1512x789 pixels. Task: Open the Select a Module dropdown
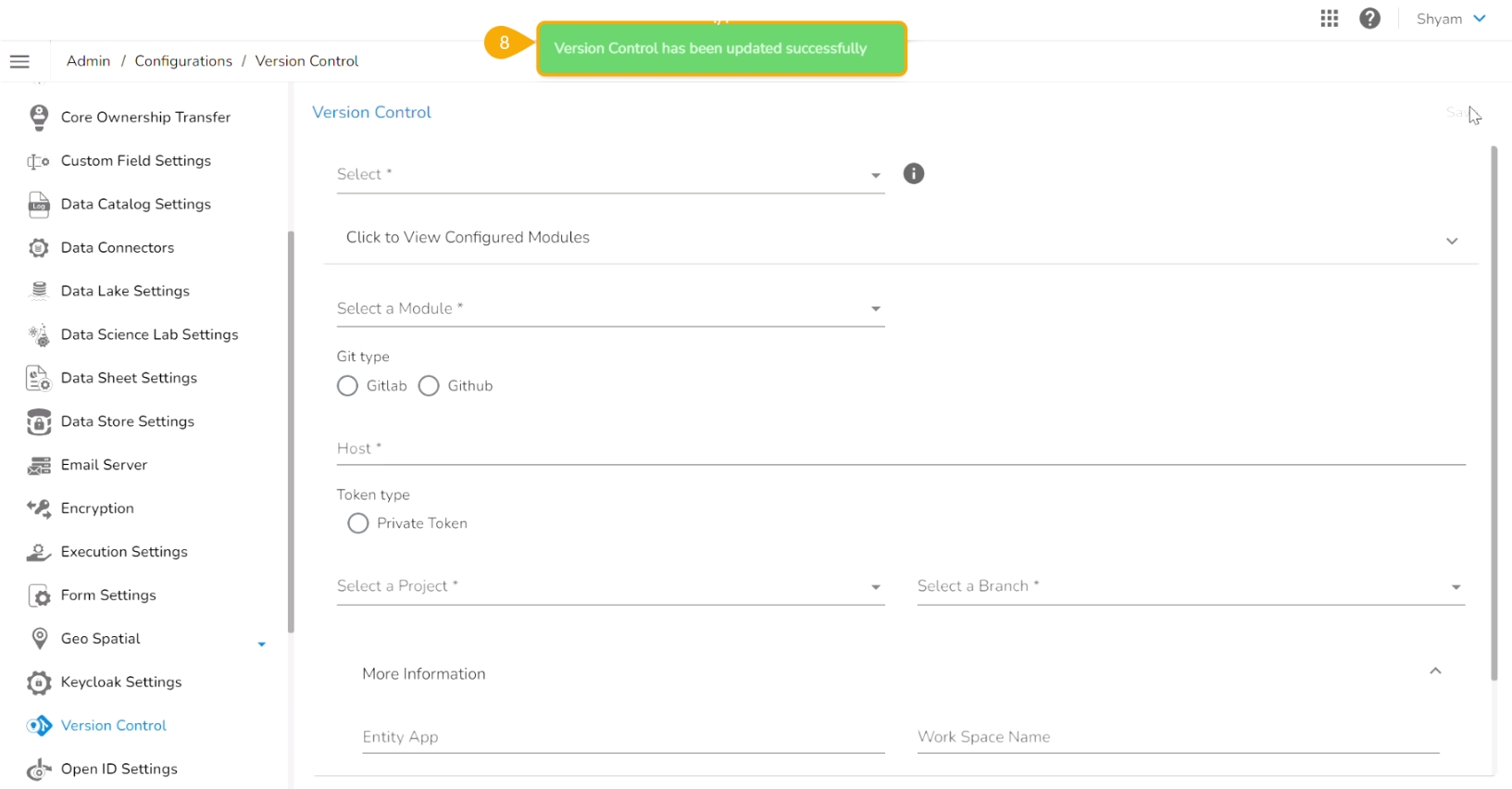point(609,309)
